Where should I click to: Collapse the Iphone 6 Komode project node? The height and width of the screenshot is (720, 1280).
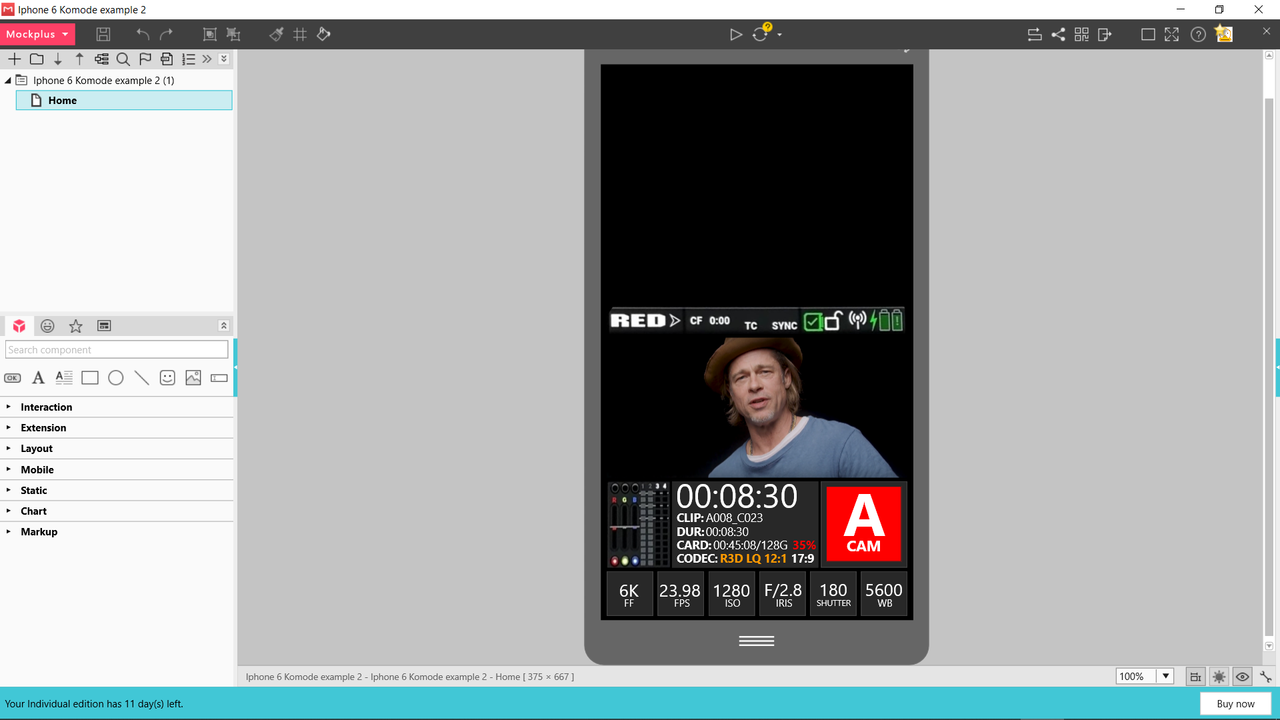9,80
